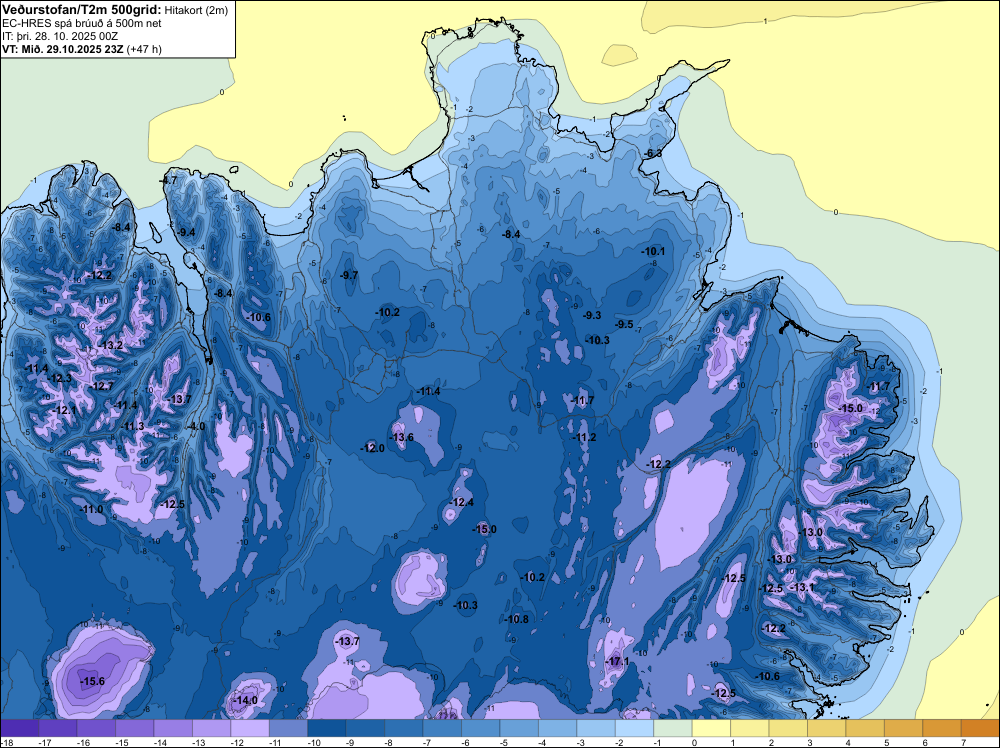Click the -4.0 temperature label
1000x748 pixels.
(196, 426)
